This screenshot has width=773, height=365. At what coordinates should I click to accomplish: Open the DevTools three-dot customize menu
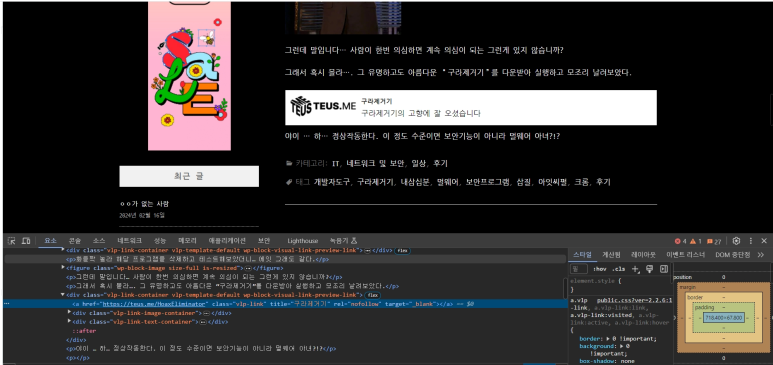coord(751,241)
